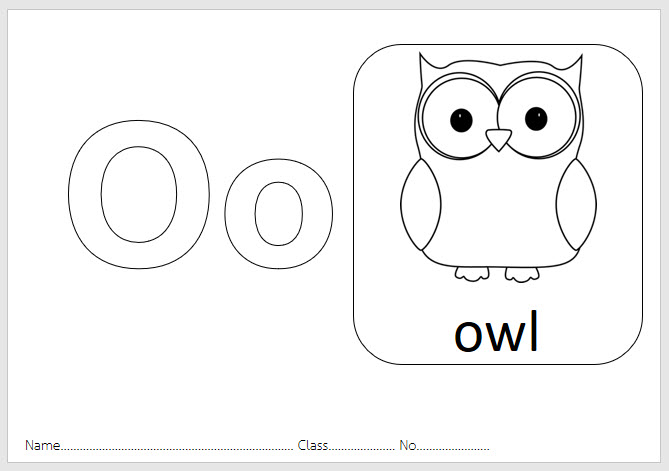This screenshot has height=471, width=669.
Task: Click the owl's left wing
Action: click(x=421, y=204)
